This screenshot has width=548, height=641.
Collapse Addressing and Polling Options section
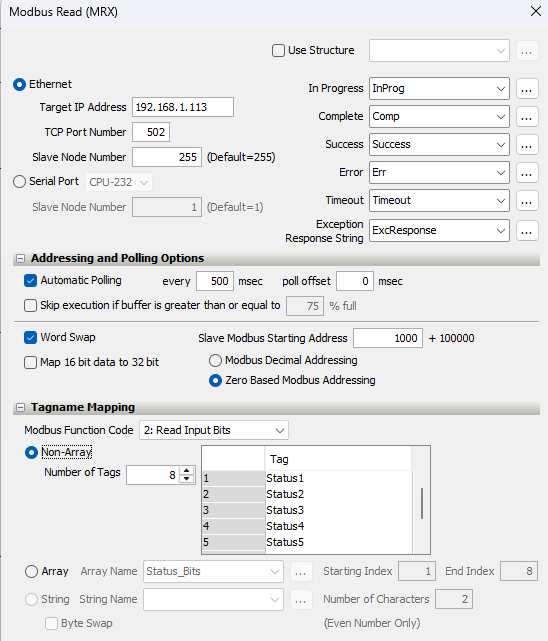click(20, 258)
